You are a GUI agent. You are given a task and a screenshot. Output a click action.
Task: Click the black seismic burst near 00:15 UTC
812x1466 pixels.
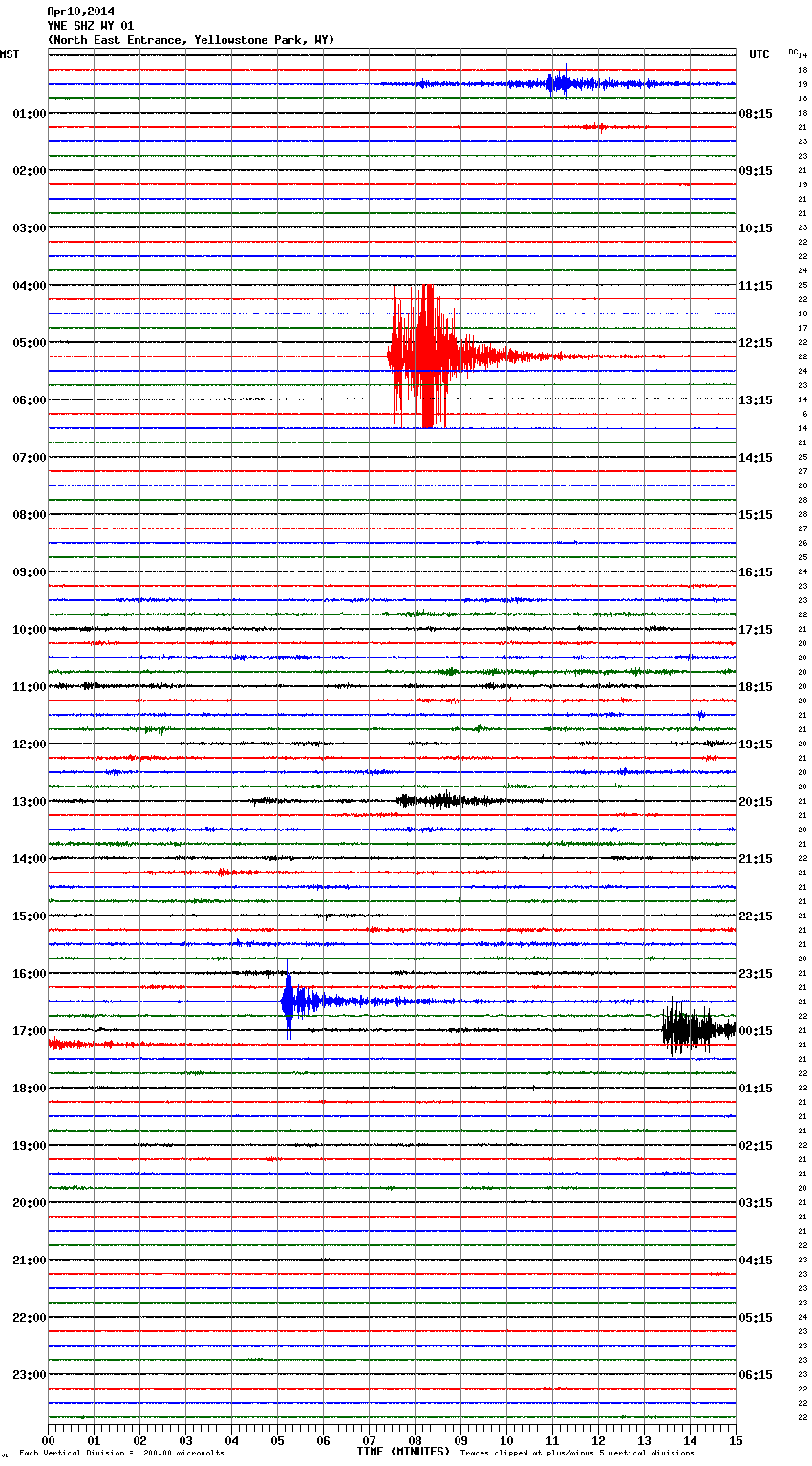(x=697, y=1029)
